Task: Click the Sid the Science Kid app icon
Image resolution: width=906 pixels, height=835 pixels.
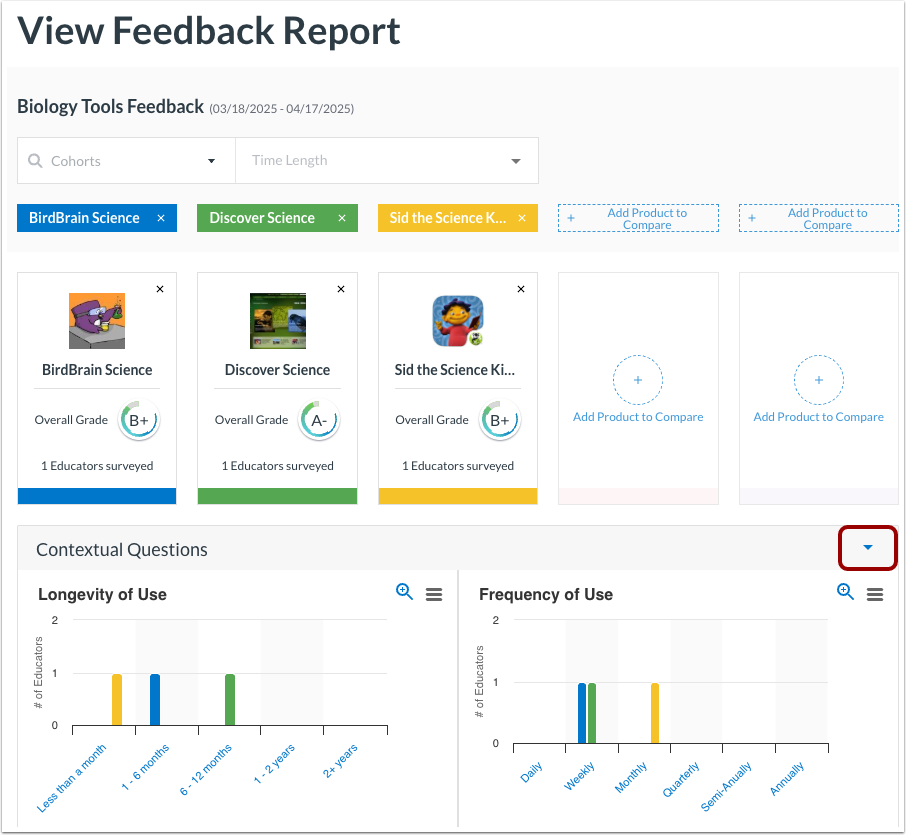Action: (x=457, y=320)
